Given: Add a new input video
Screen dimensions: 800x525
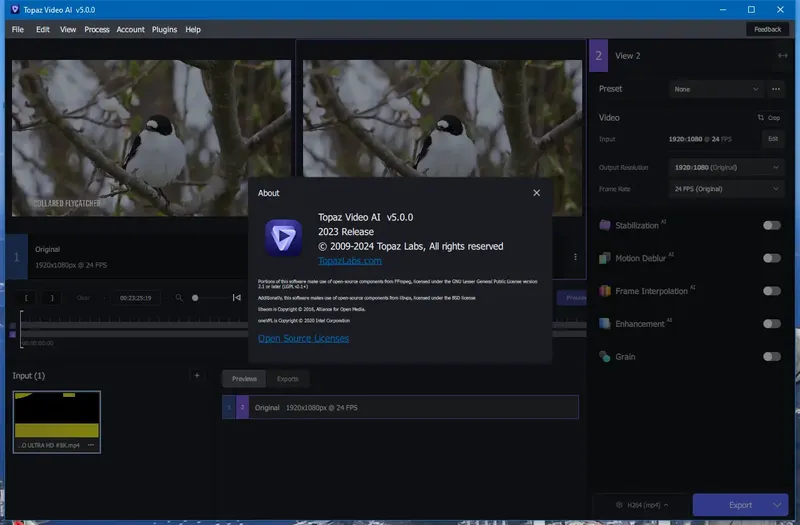Looking at the screenshot, I should pyautogui.click(x=196, y=376).
